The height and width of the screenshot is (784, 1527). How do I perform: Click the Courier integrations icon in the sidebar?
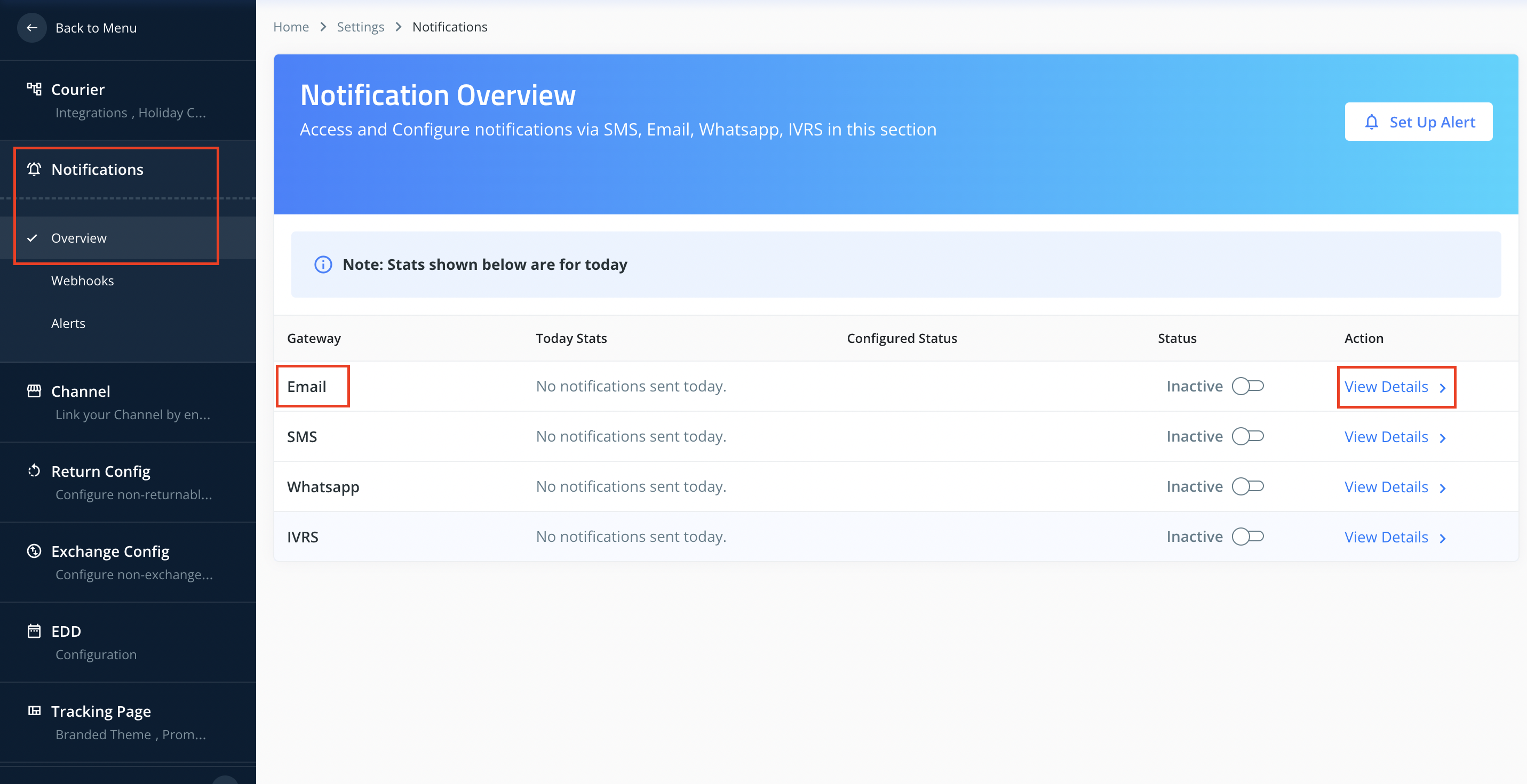34,89
